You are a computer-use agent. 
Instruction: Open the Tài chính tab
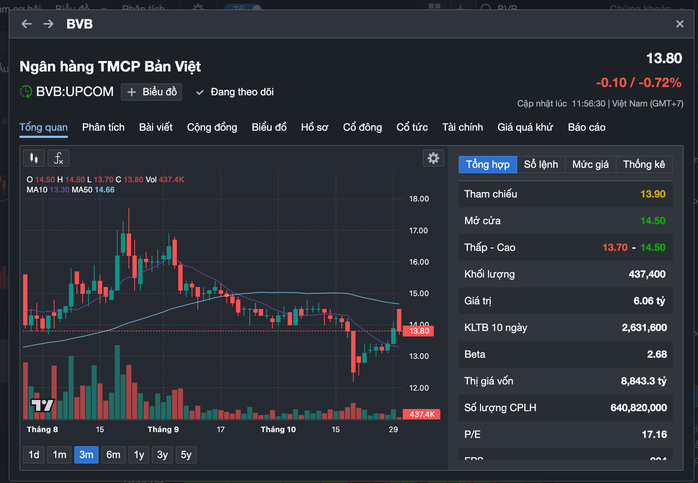point(463,127)
